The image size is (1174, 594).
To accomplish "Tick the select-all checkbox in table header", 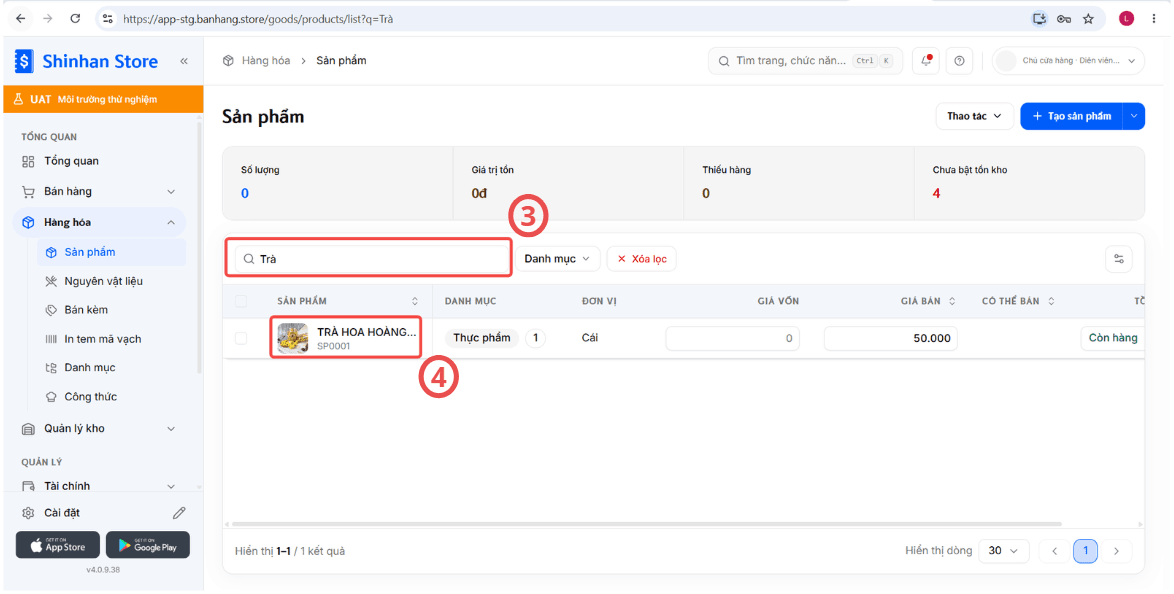I will (241, 301).
